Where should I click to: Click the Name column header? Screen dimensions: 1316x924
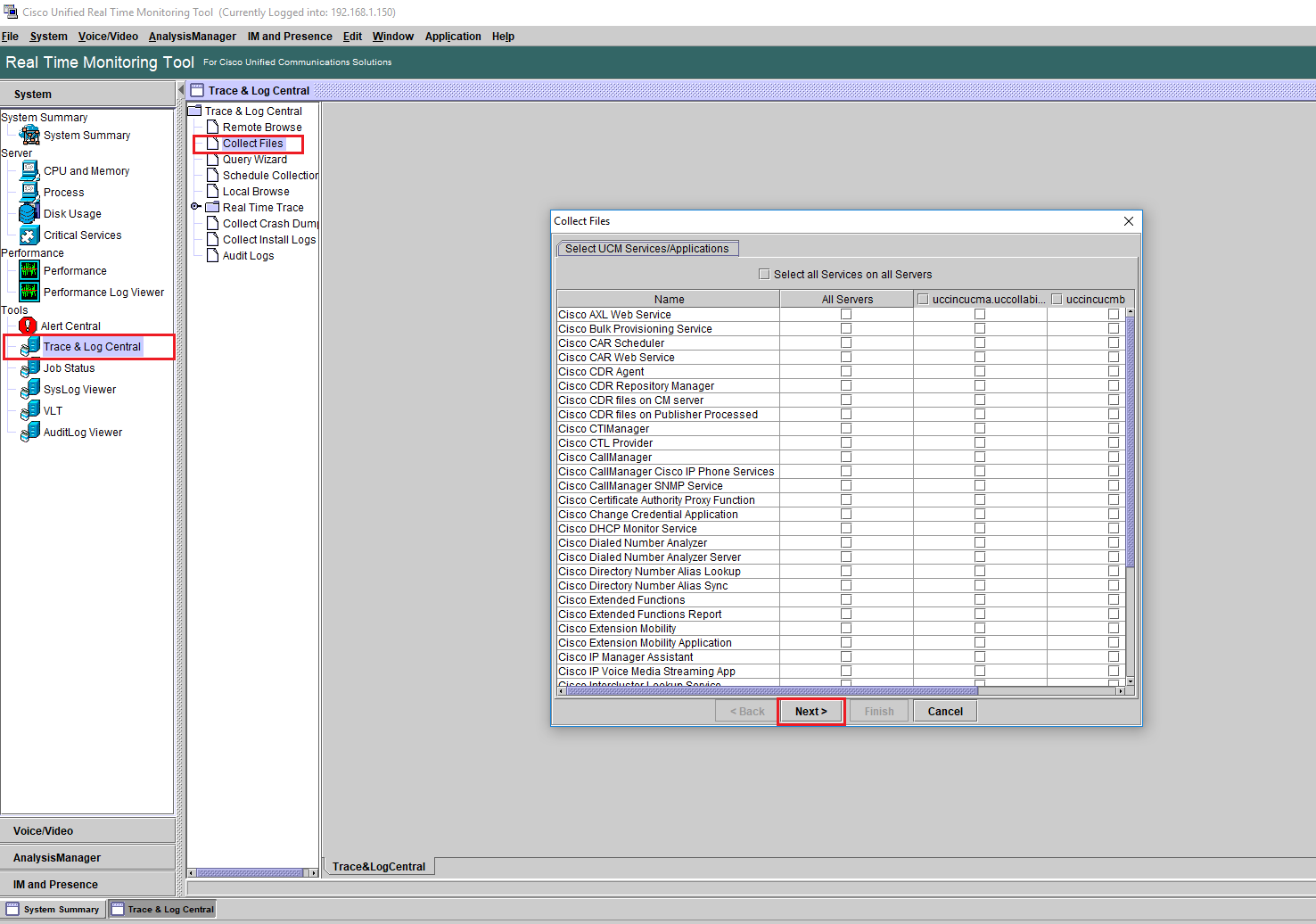[x=669, y=299]
